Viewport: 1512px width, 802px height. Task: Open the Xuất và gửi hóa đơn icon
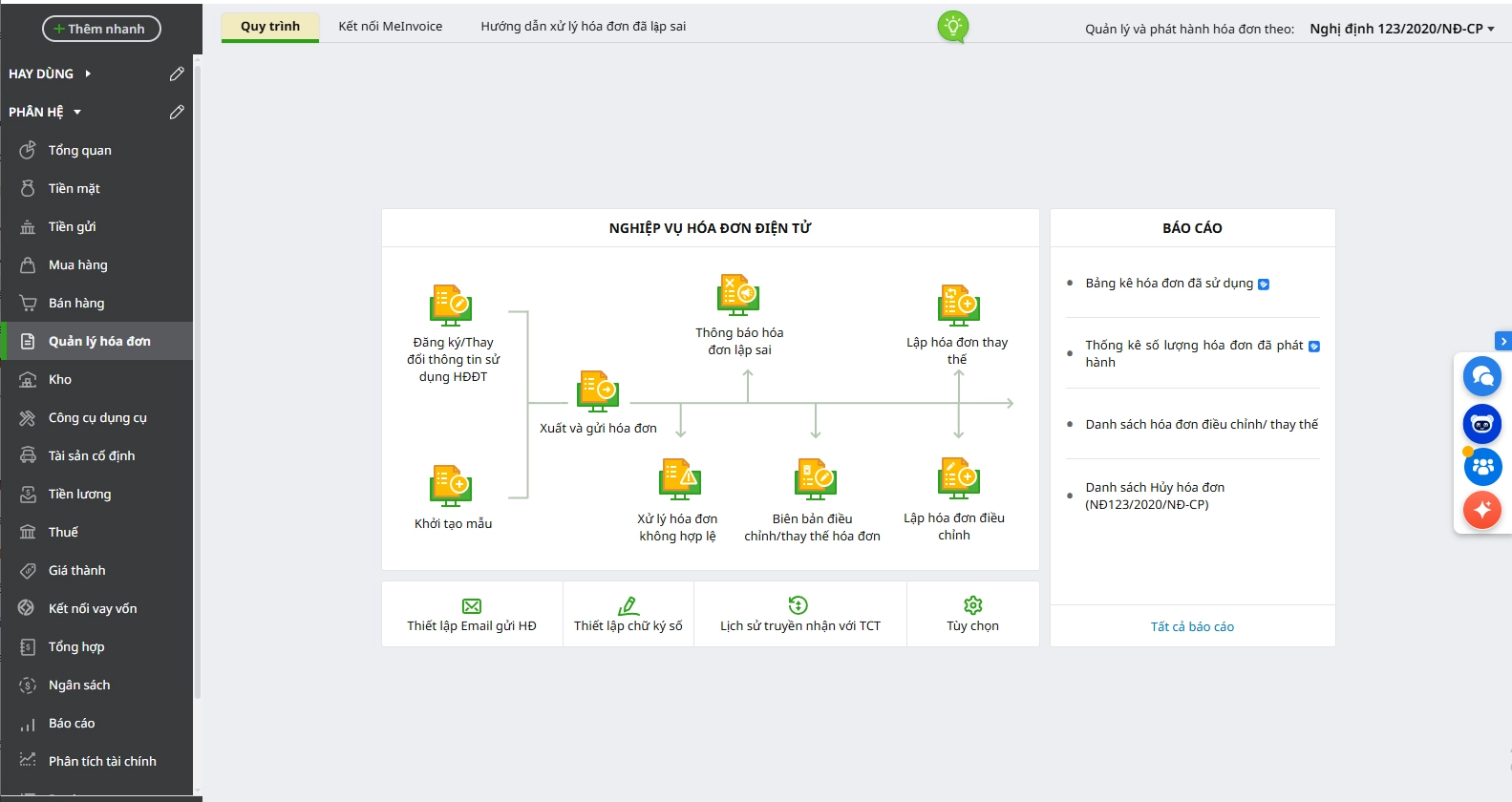coord(598,391)
